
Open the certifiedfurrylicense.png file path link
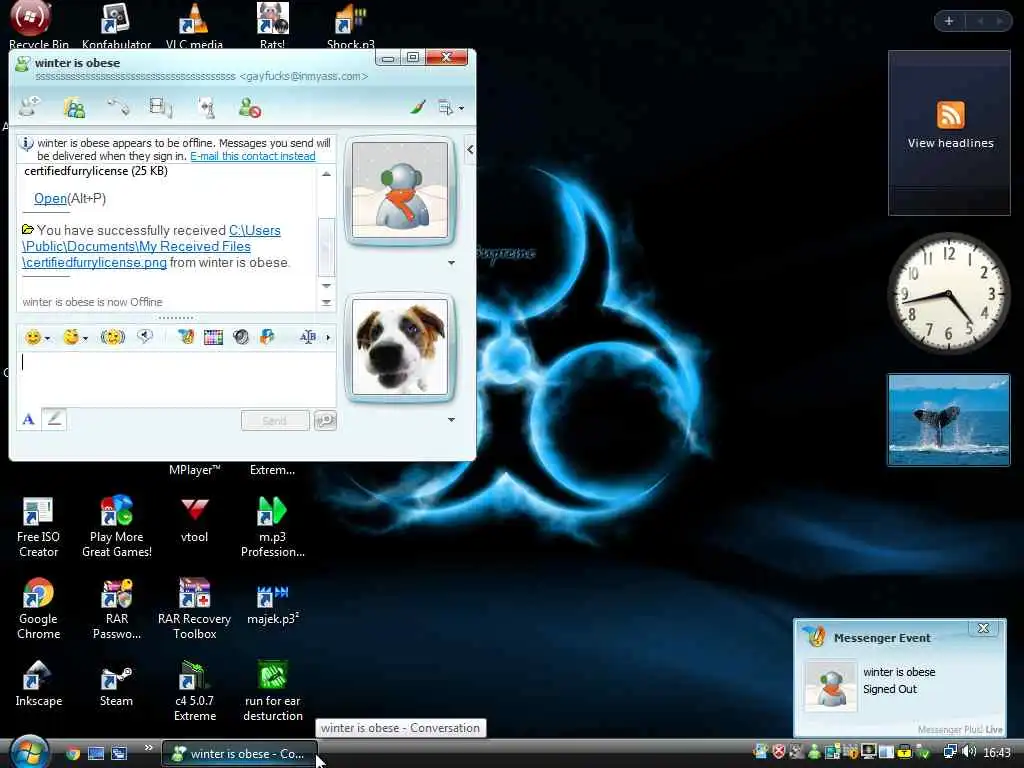[x=152, y=246]
